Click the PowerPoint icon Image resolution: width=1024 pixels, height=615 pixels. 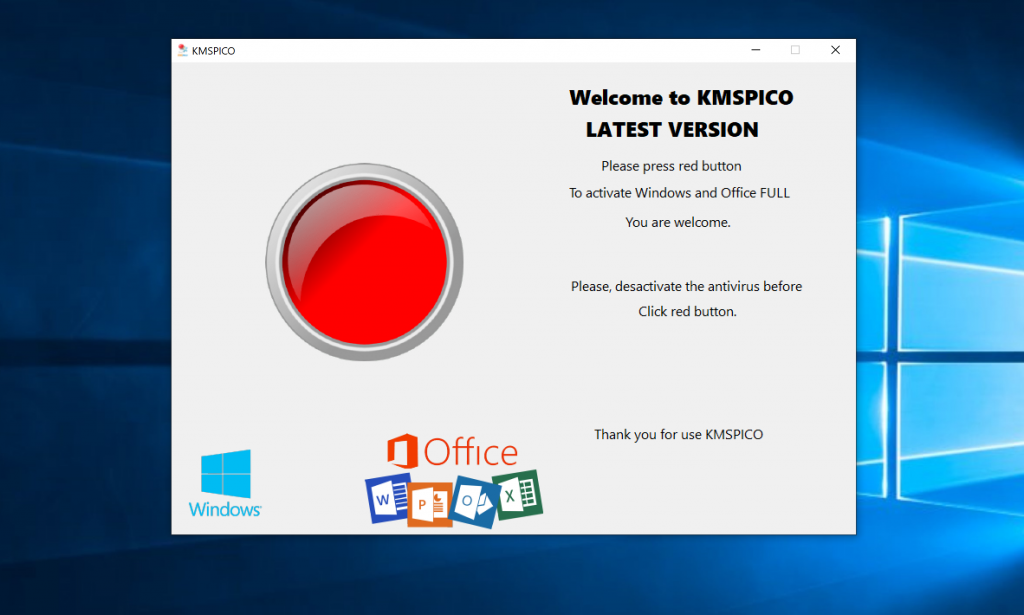click(x=430, y=504)
